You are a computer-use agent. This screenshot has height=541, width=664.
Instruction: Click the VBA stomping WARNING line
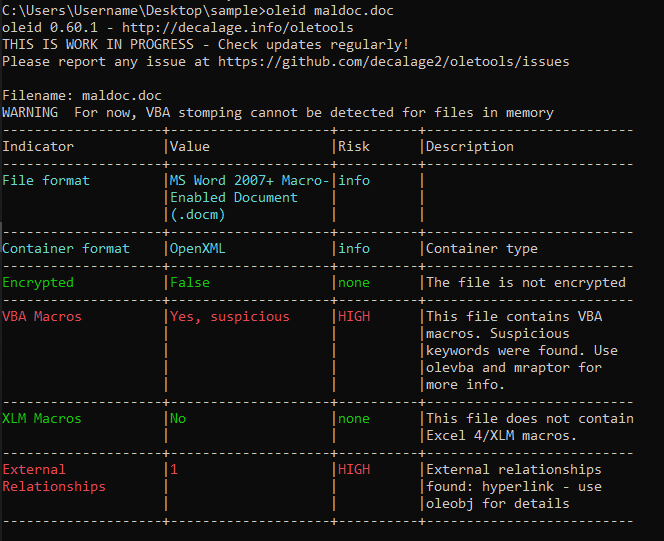tap(277, 113)
